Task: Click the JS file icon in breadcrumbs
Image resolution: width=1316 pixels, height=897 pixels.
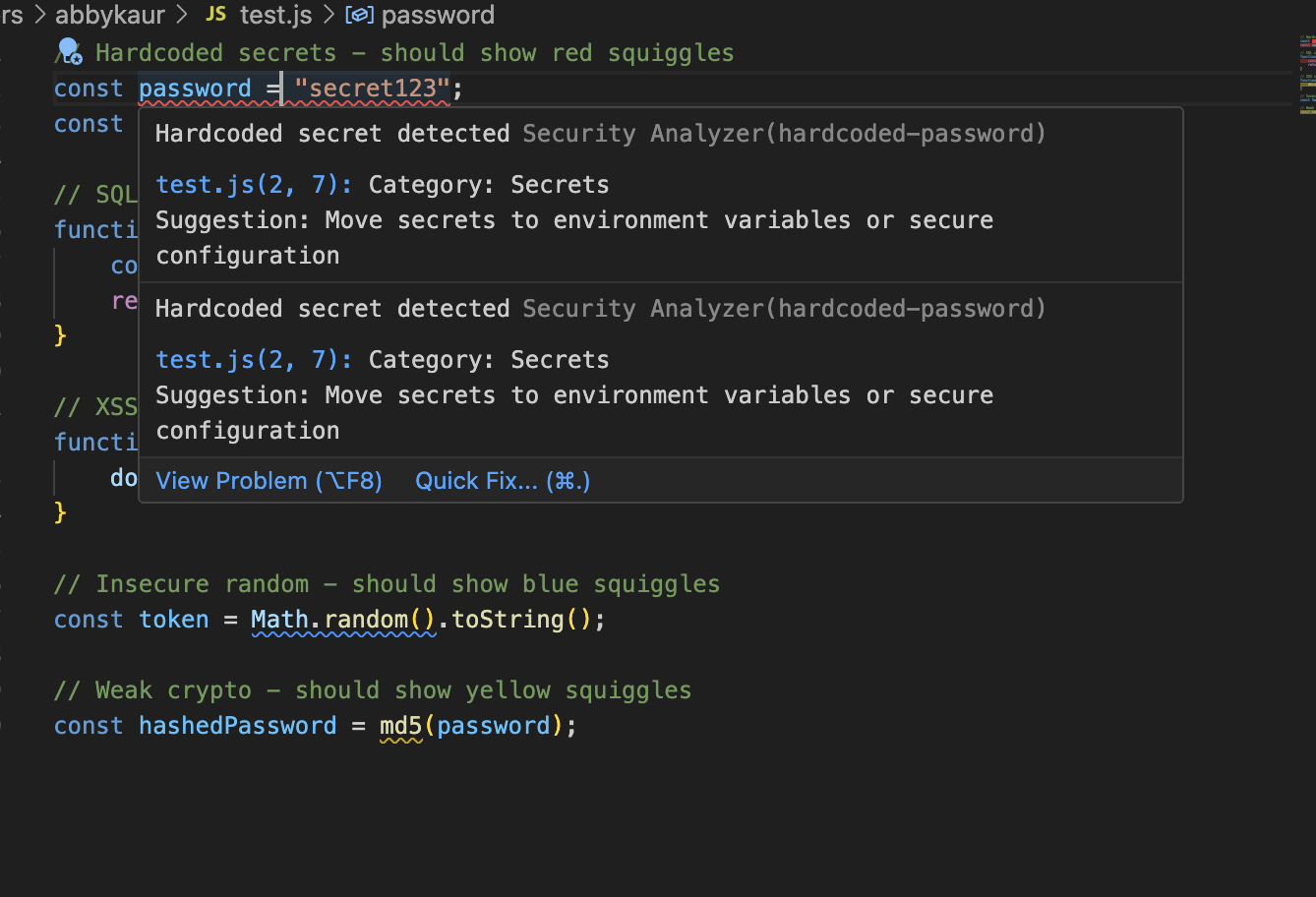Action: pyautogui.click(x=215, y=15)
